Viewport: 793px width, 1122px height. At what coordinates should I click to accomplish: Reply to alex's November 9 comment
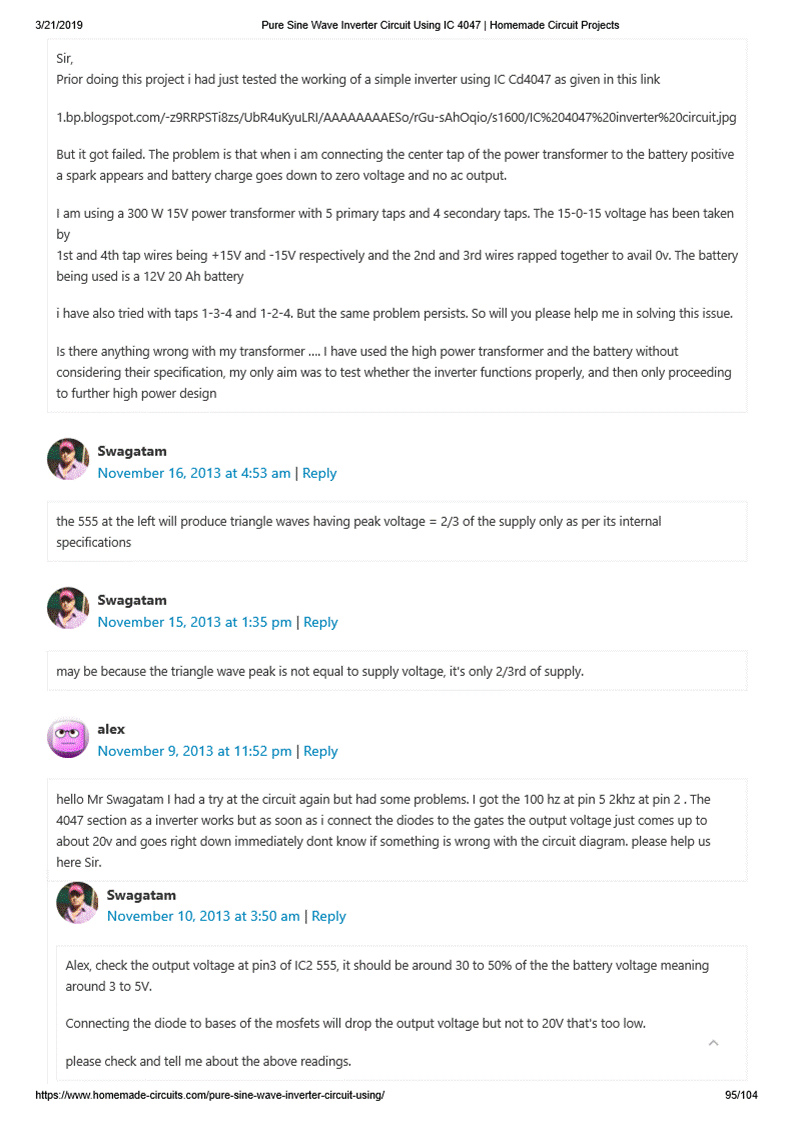pos(321,751)
